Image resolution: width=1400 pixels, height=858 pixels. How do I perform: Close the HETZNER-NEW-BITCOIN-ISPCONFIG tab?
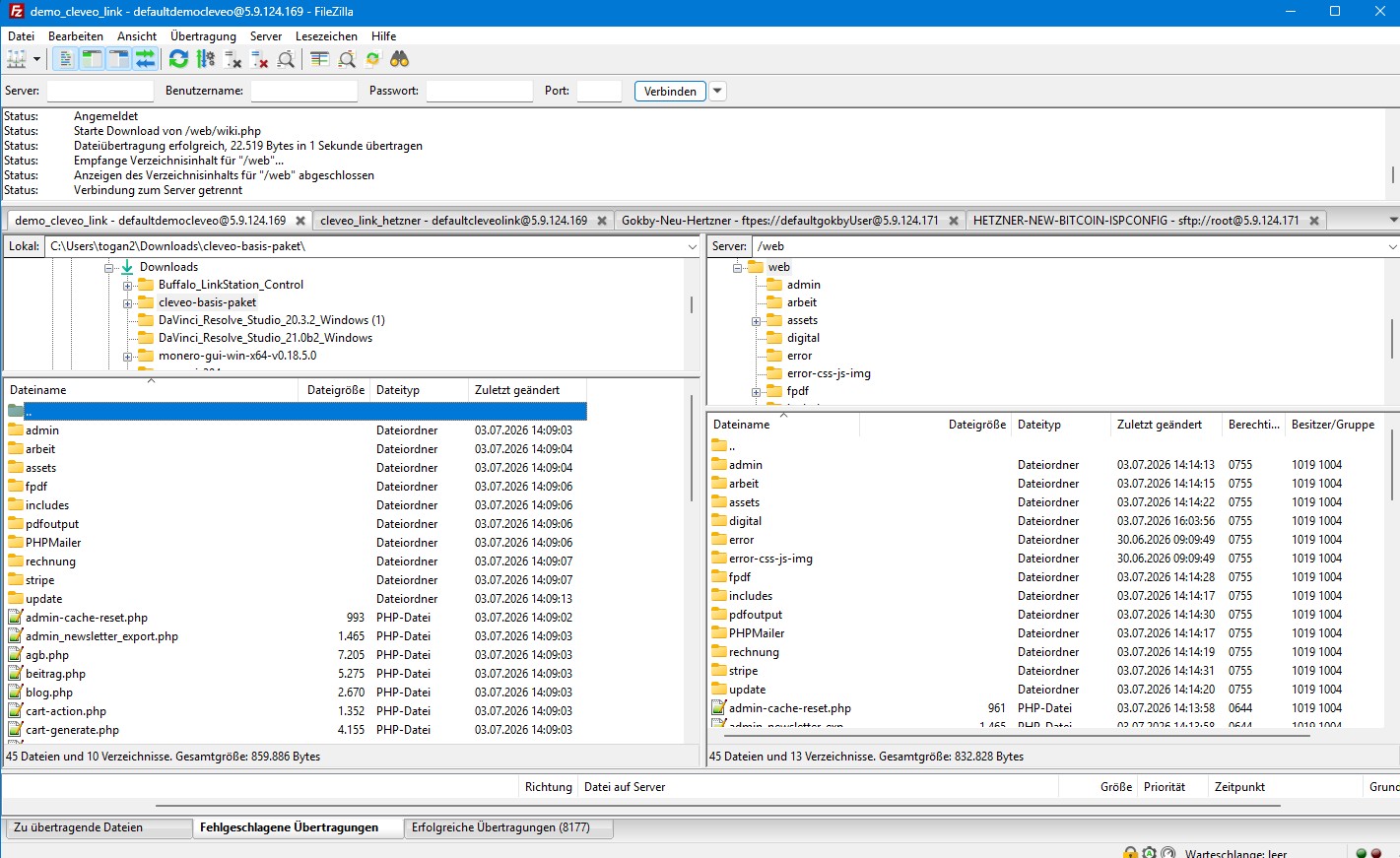click(1314, 221)
